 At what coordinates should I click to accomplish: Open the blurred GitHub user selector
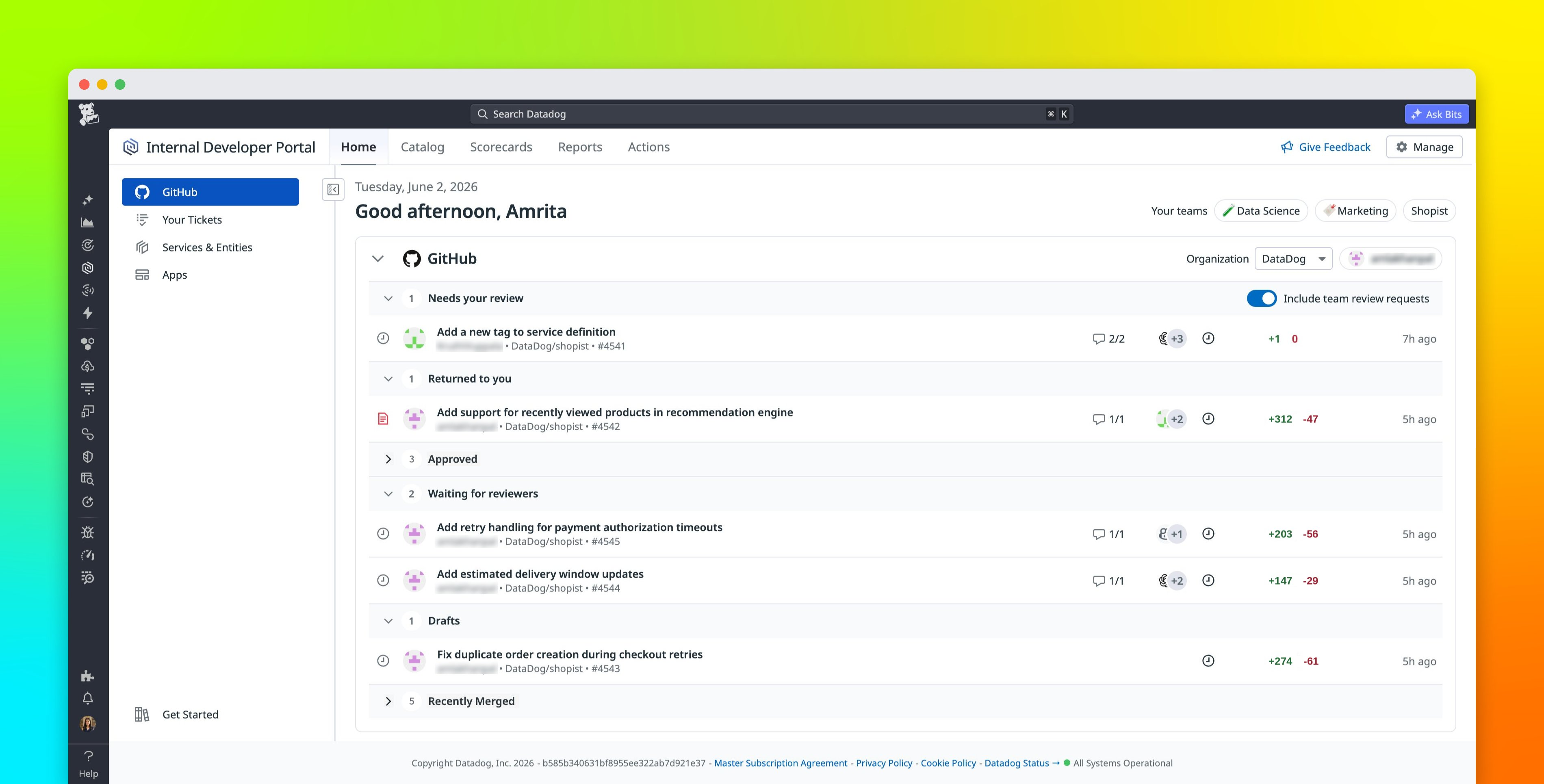tap(1390, 259)
